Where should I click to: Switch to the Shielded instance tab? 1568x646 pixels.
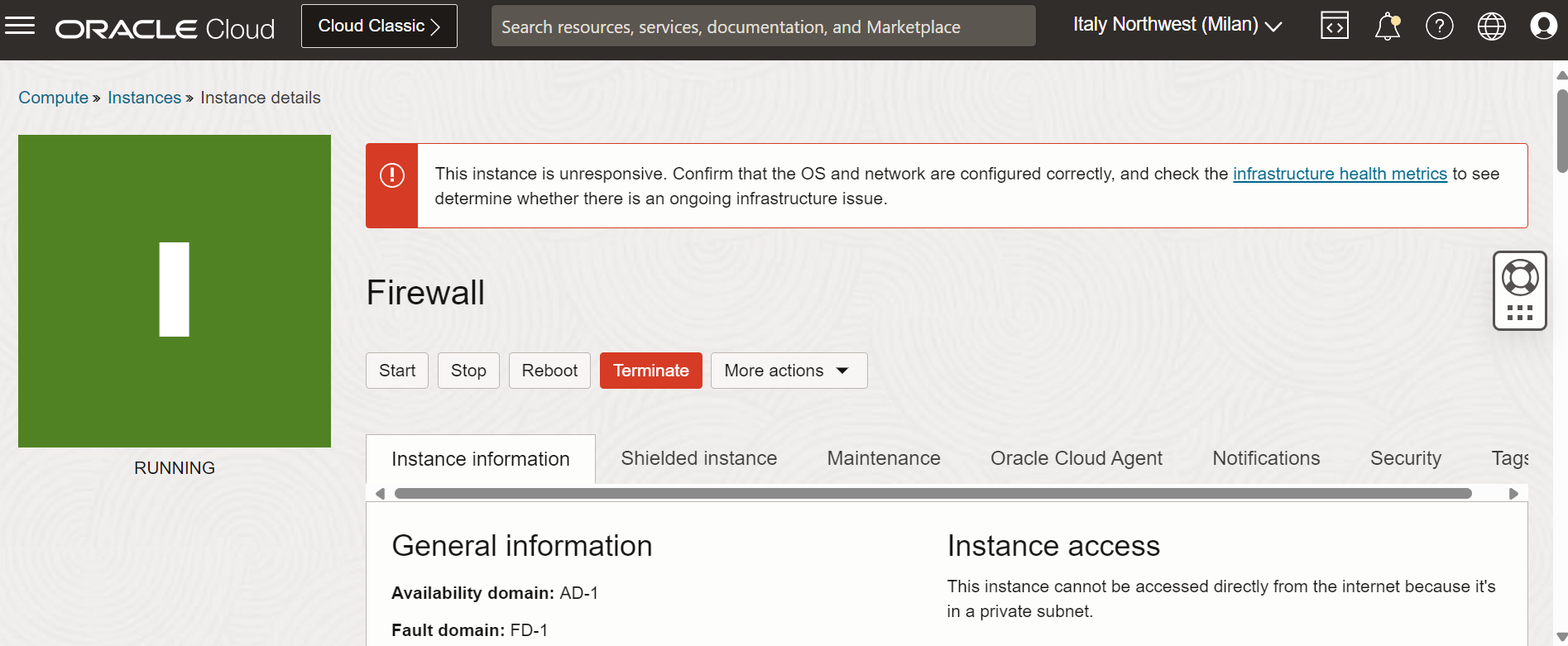click(x=699, y=458)
